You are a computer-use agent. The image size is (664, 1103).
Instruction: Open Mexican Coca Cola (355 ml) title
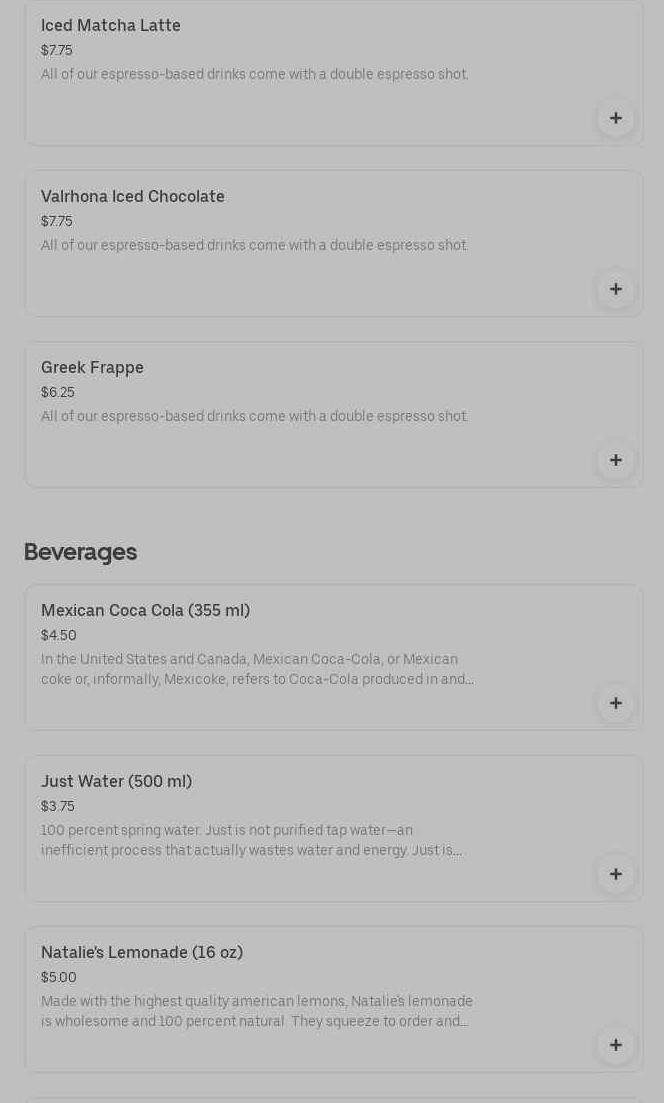click(145, 611)
